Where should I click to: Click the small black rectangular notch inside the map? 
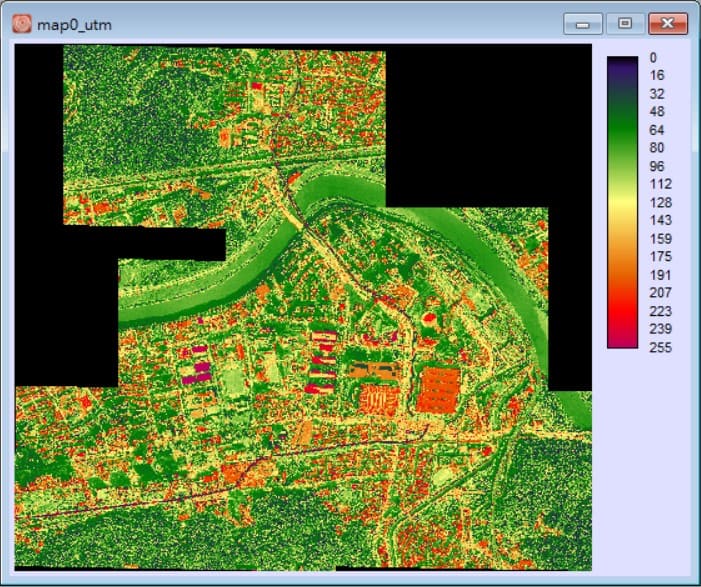[170, 244]
